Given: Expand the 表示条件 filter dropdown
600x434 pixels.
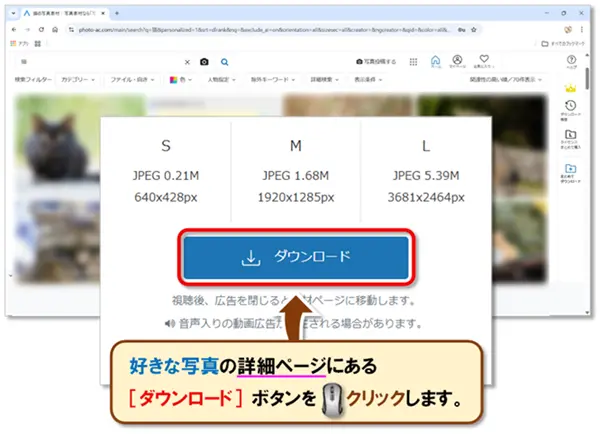Looking at the screenshot, I should point(368,80).
